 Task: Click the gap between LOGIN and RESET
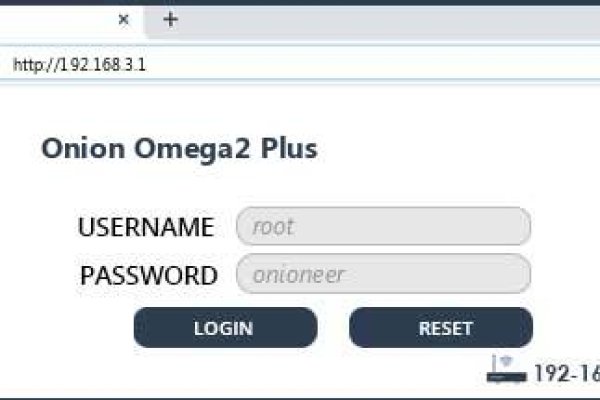point(333,328)
